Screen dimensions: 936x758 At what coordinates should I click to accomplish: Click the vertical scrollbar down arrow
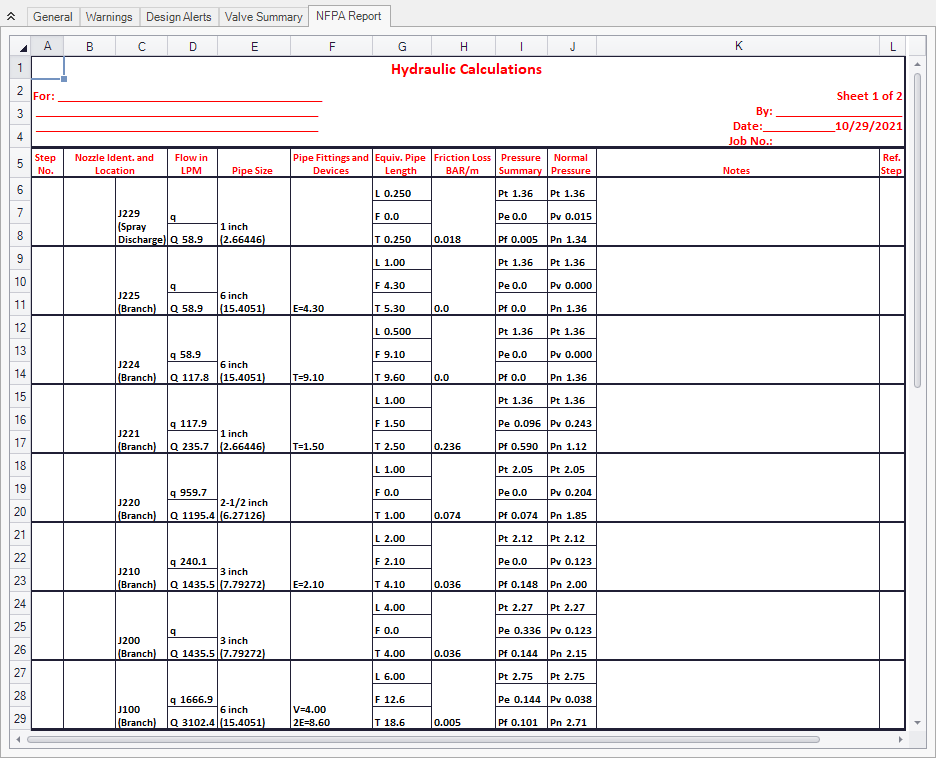tap(918, 722)
